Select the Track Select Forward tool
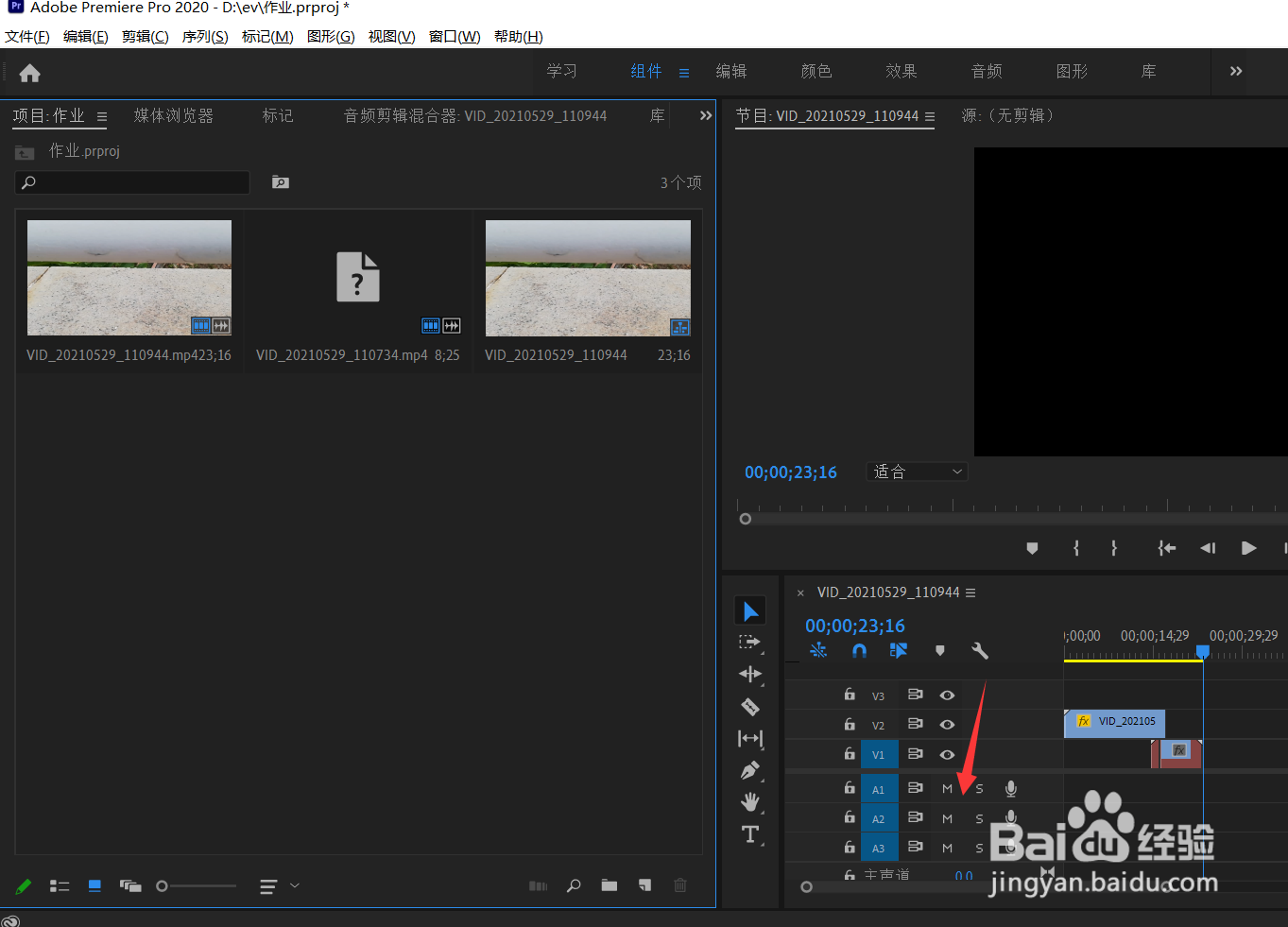This screenshot has height=927, width=1288. tap(749, 643)
